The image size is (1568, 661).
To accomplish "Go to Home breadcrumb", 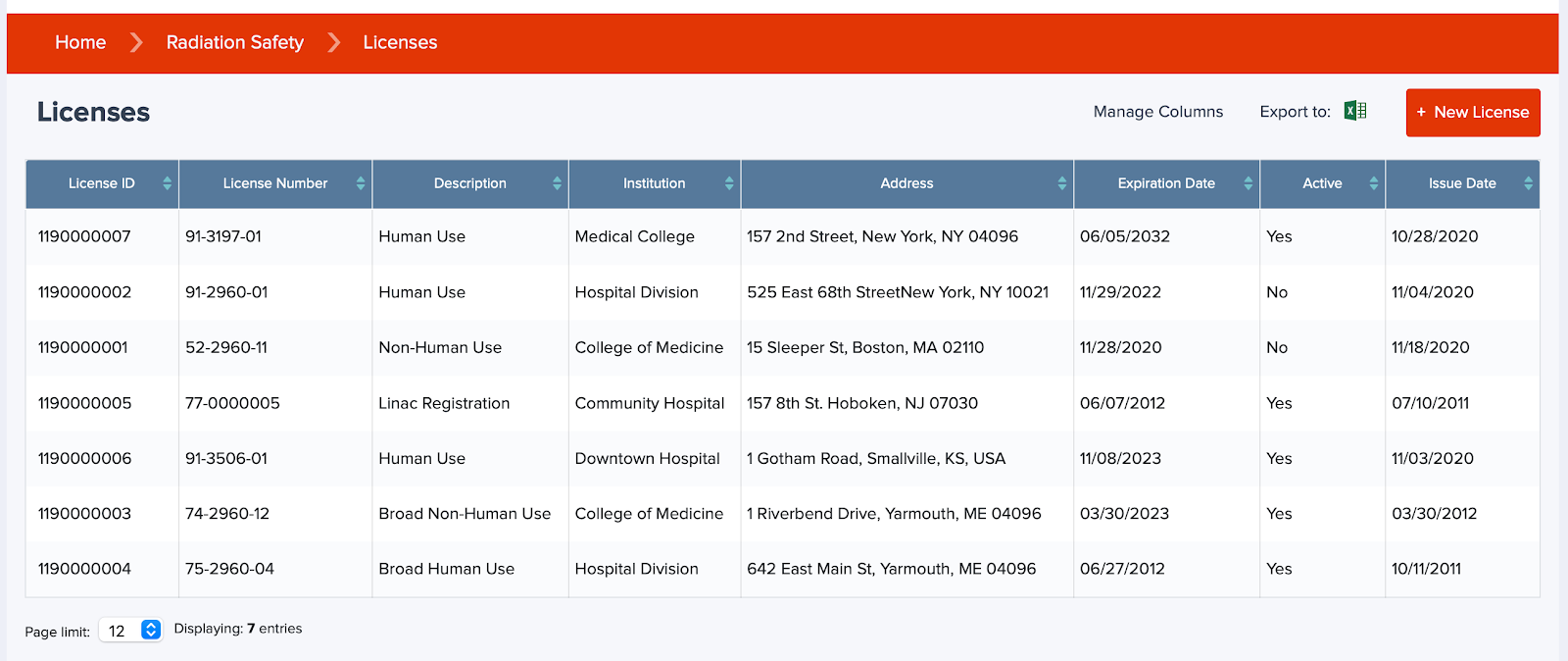I will click(80, 42).
